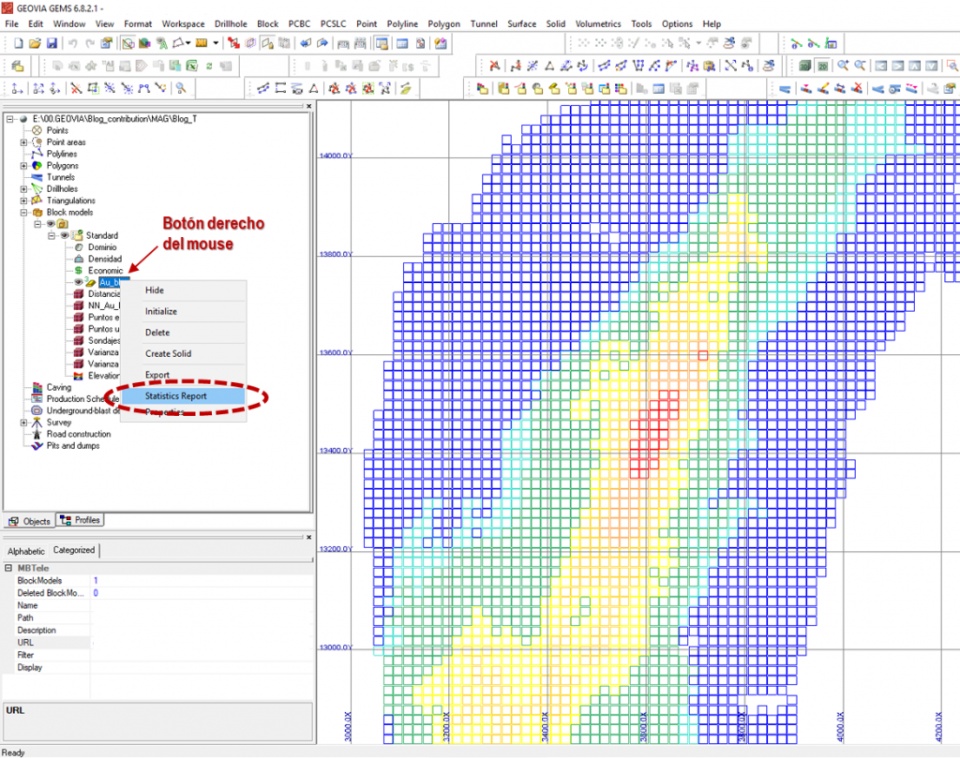The image size is (960, 758).
Task: Close the object tree panel
Action: [x=309, y=107]
